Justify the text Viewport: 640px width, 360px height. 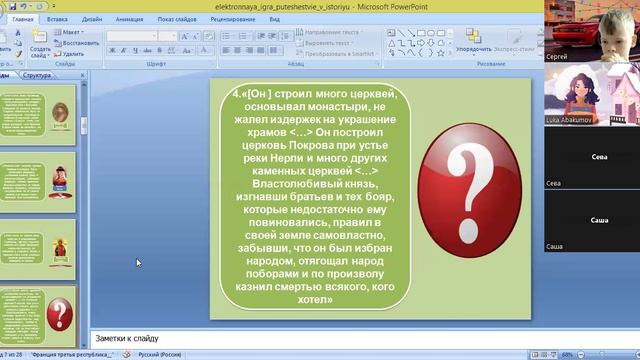click(260, 50)
